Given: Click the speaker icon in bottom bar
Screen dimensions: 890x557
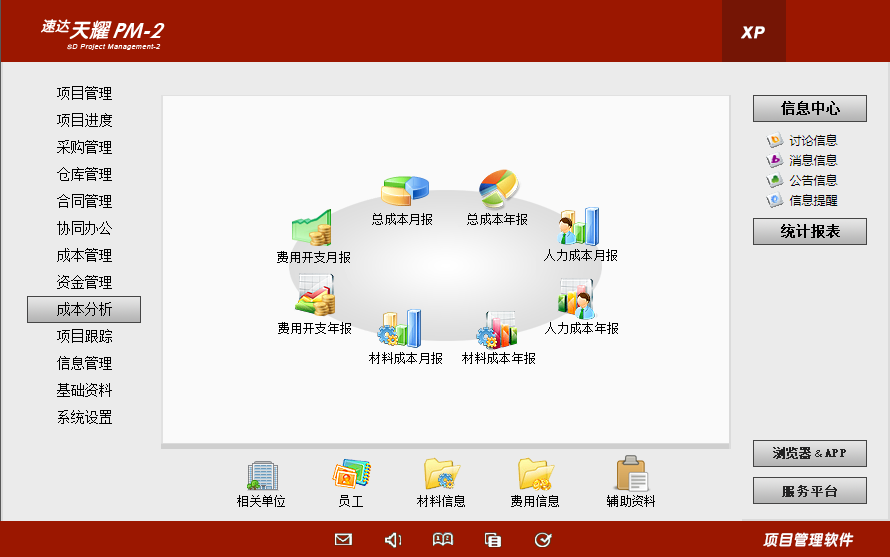Looking at the screenshot, I should (393, 540).
